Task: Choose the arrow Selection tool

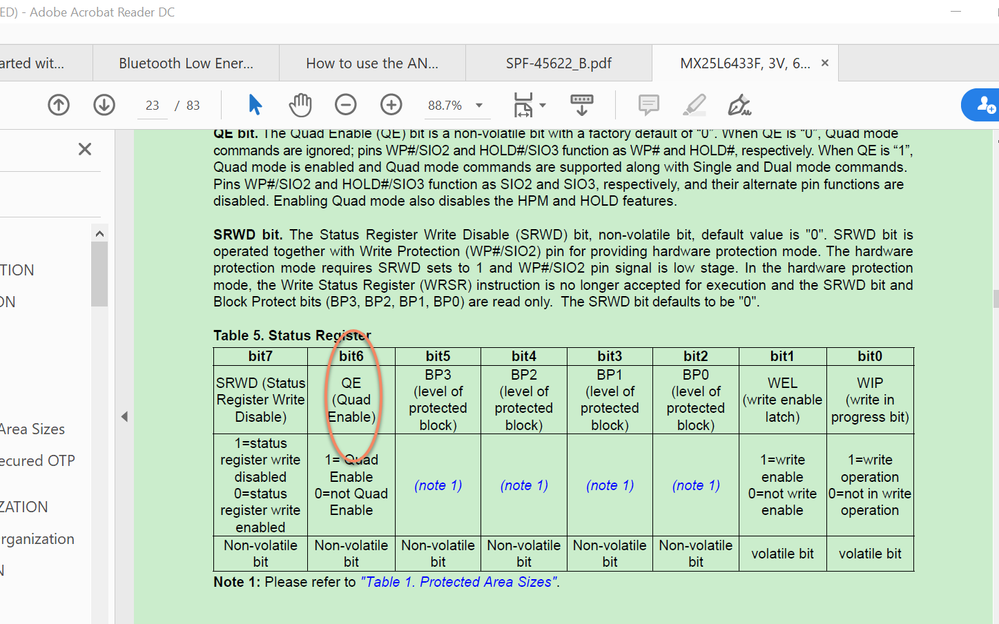Action: [x=255, y=105]
